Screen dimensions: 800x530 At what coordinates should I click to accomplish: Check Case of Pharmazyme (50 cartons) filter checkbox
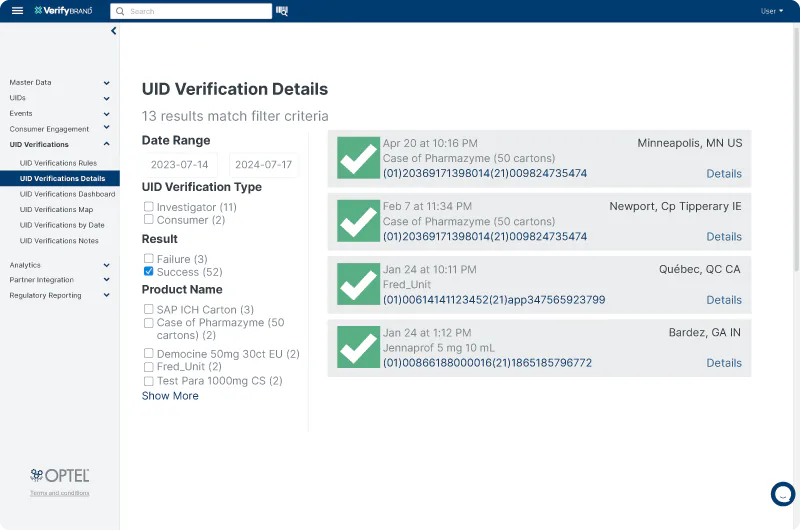pyautogui.click(x=148, y=323)
